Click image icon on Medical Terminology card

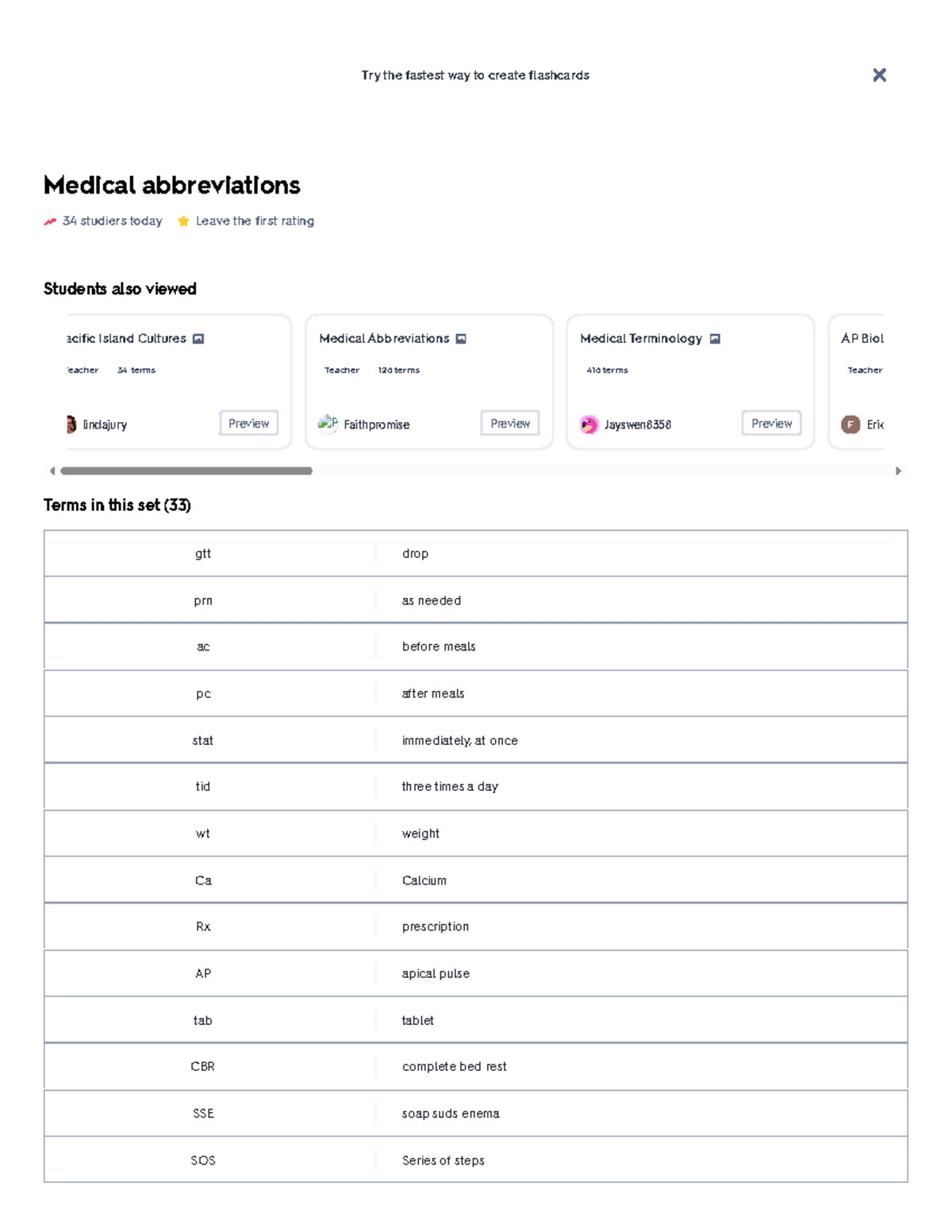(x=714, y=338)
